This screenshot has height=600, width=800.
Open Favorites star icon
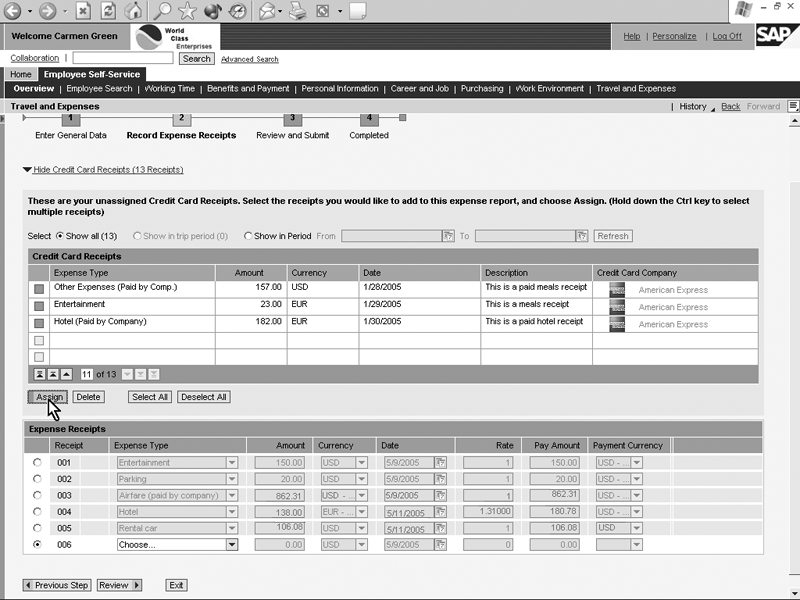(x=188, y=10)
